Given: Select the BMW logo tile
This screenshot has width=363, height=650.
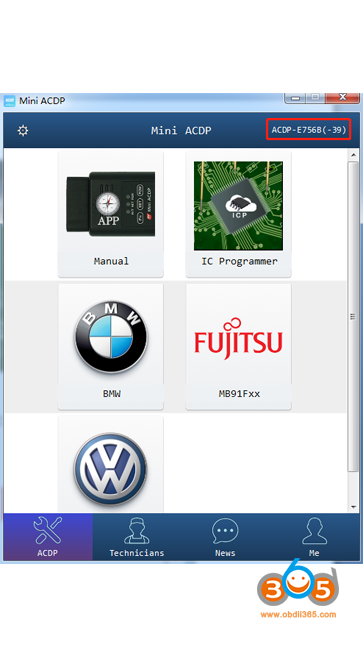Looking at the screenshot, I should (111, 347).
